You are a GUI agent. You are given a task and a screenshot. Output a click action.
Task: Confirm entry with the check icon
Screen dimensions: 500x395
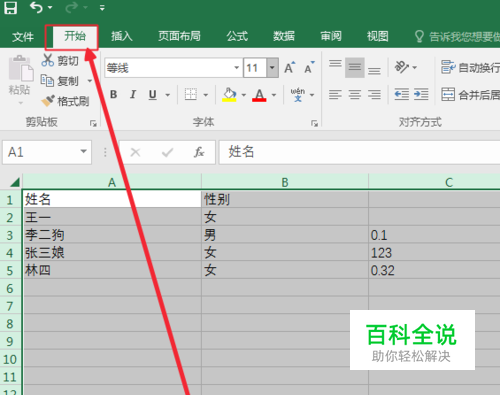167,152
